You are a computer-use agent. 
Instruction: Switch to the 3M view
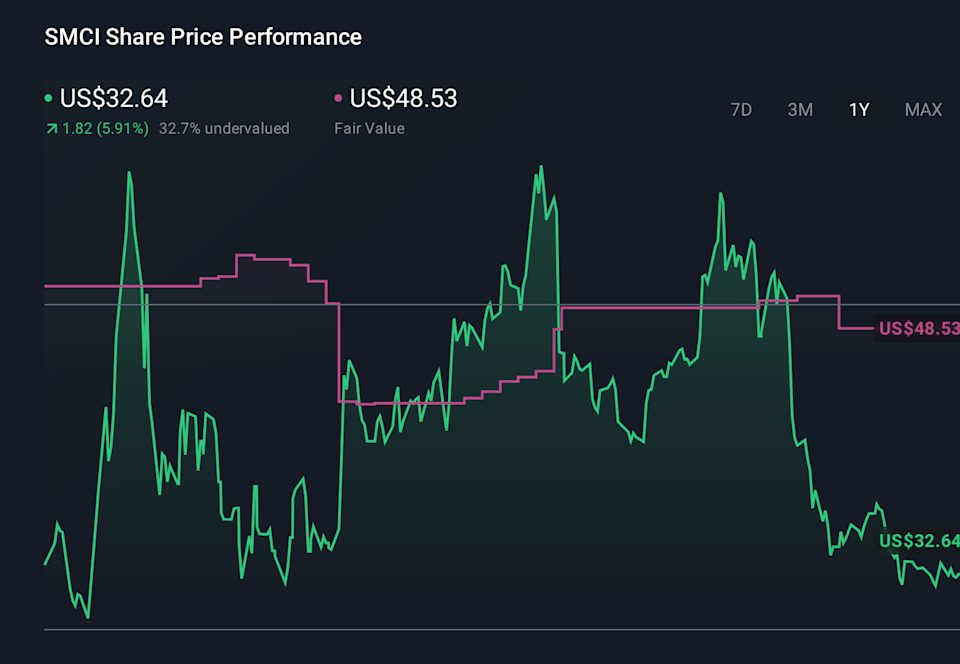tap(800, 110)
